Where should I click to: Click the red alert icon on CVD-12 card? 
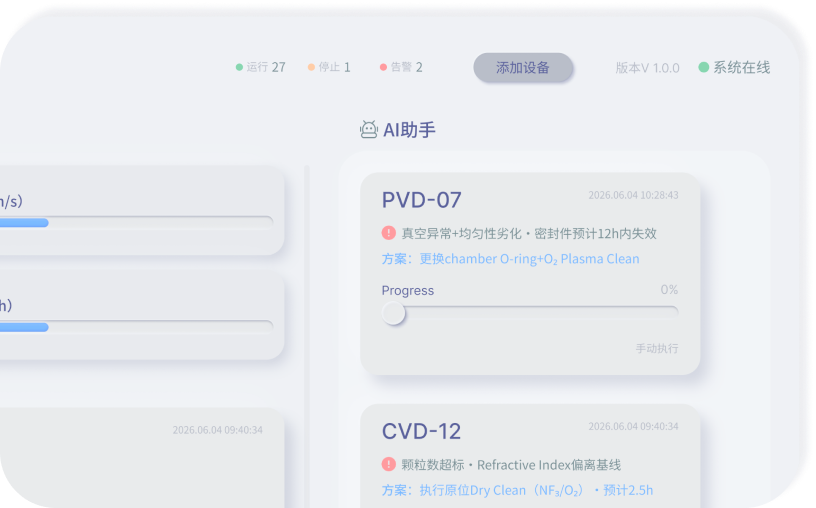(x=389, y=464)
